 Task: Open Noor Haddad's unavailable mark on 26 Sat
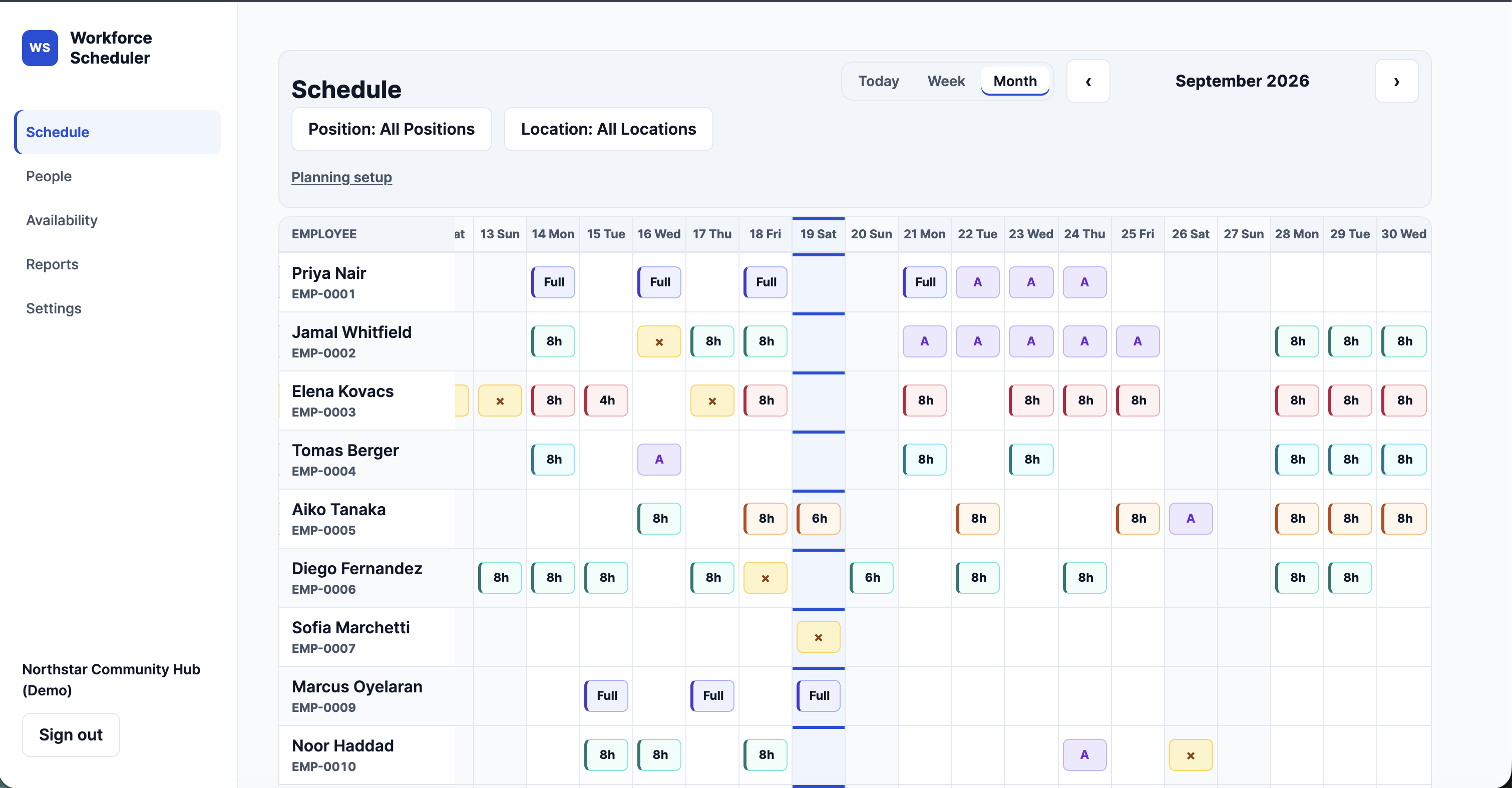pos(1191,755)
